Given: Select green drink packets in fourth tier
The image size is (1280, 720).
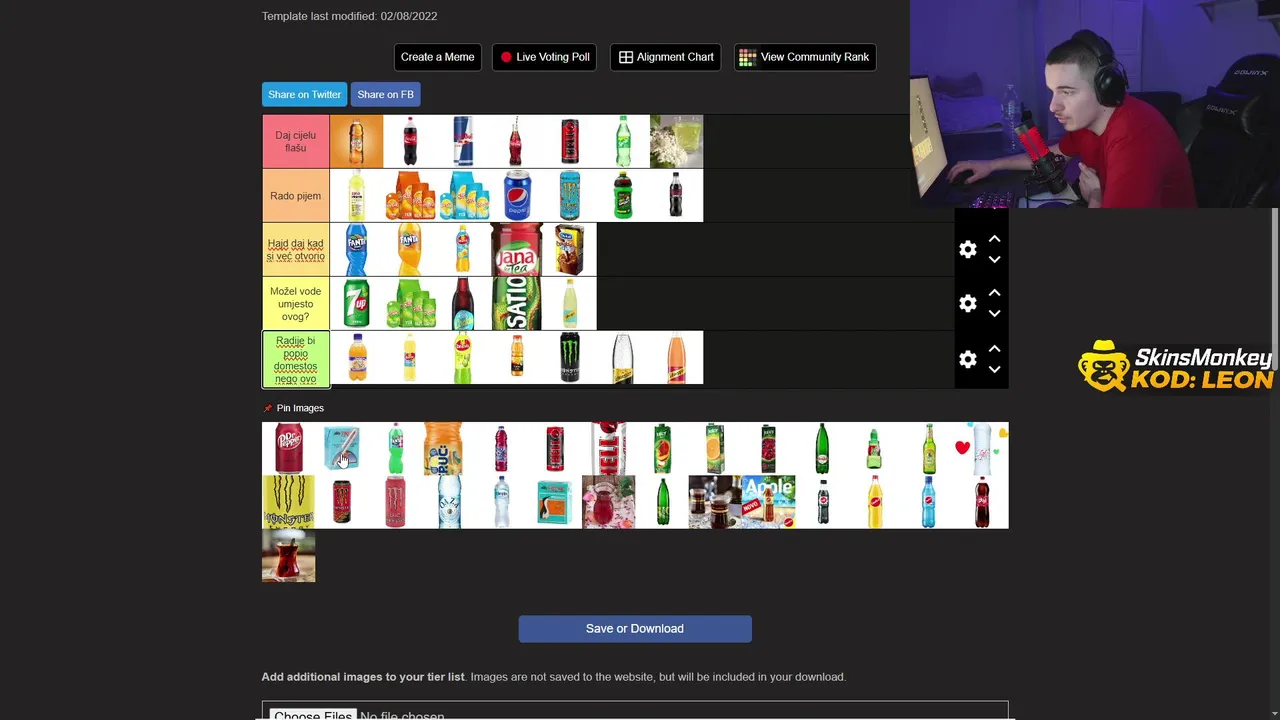Looking at the screenshot, I should pyautogui.click(x=409, y=304).
